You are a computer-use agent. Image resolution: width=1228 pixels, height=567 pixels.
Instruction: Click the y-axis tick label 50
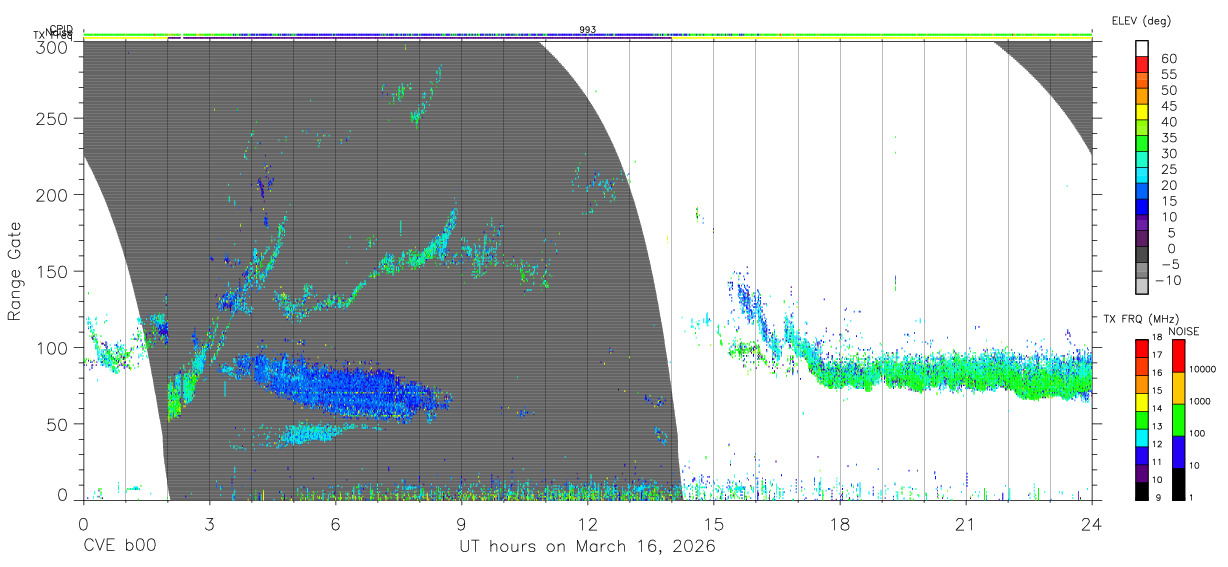click(x=57, y=424)
